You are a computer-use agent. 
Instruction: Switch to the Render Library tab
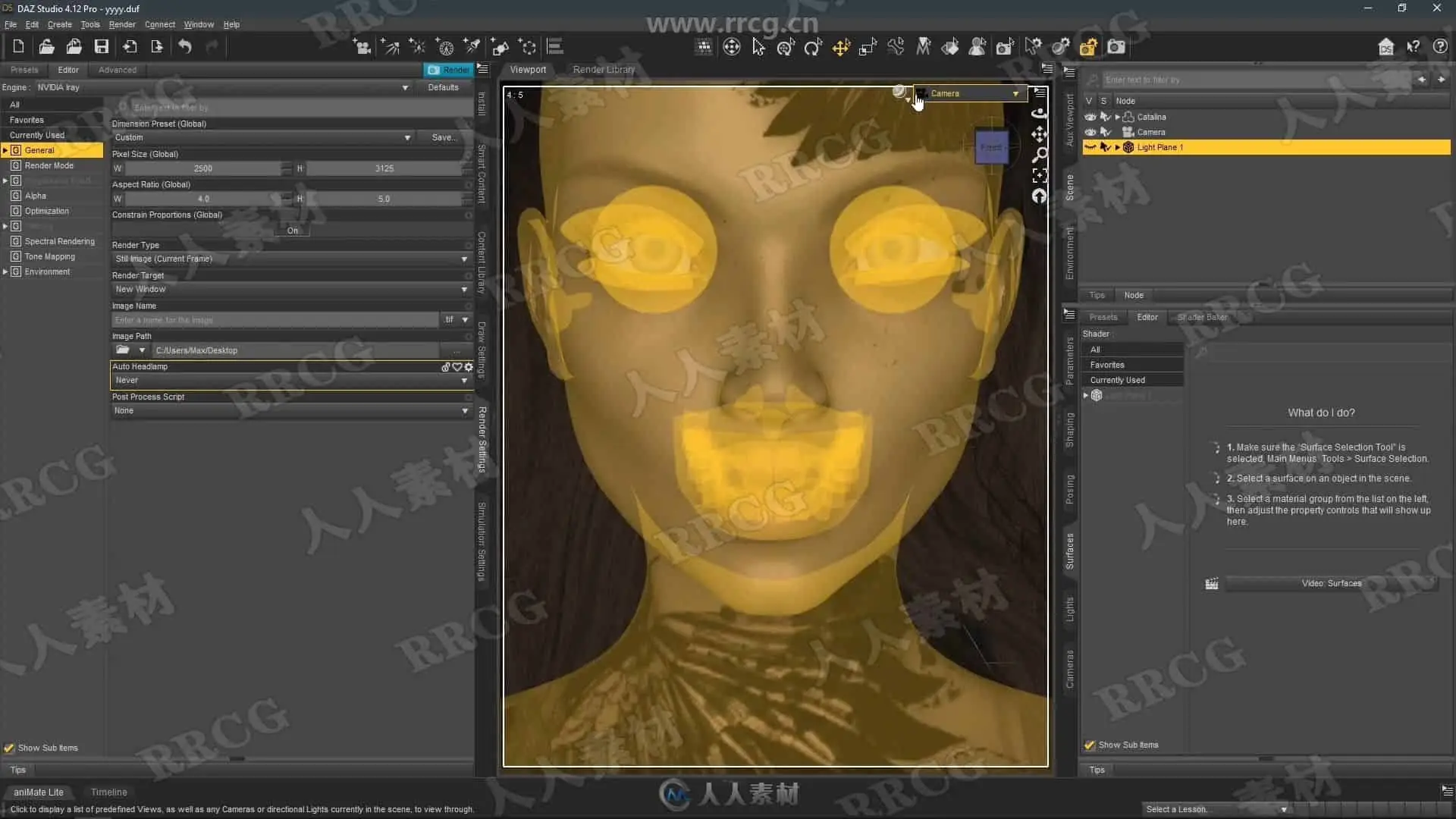(x=604, y=69)
